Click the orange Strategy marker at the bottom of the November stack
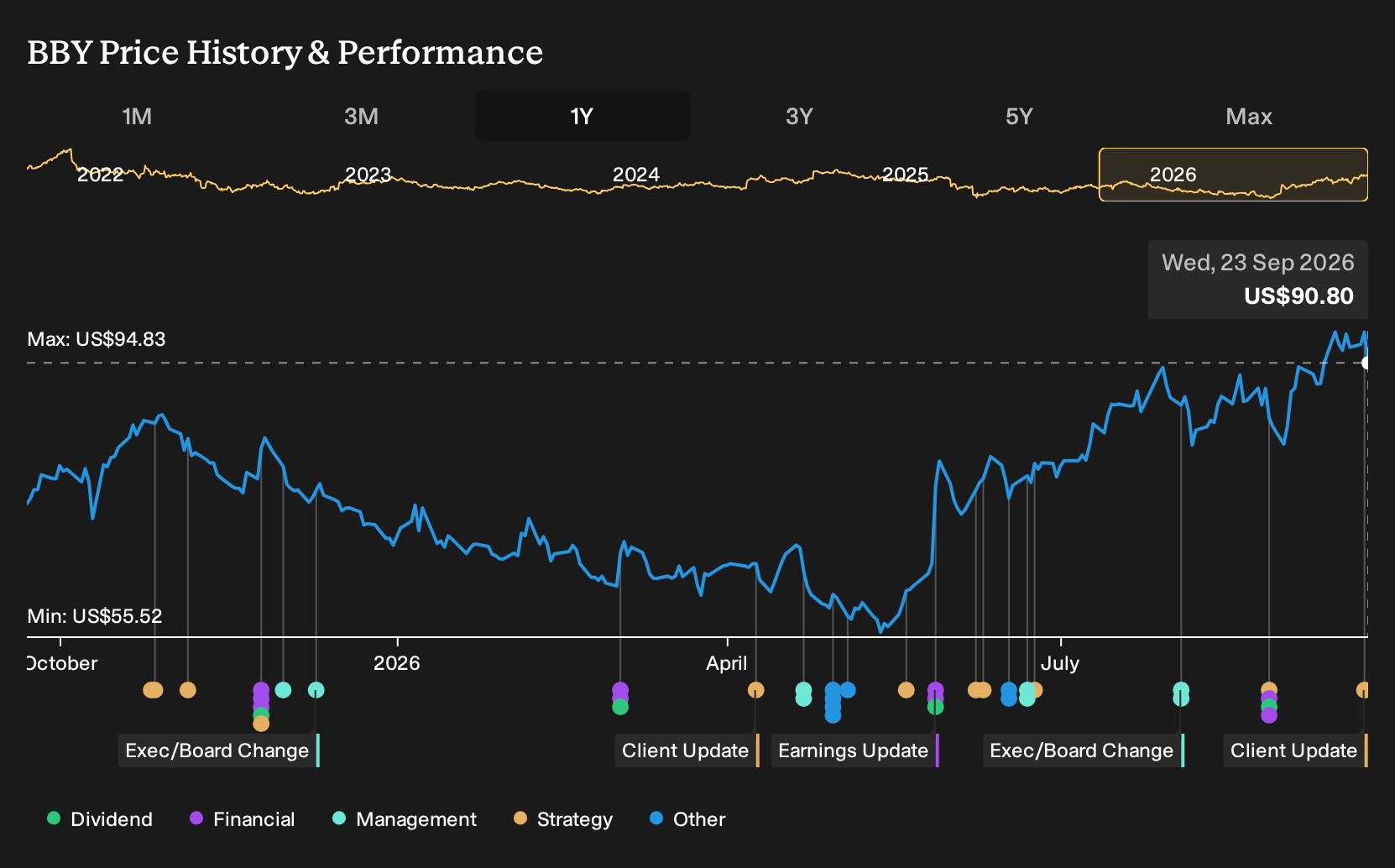The image size is (1395, 868). tap(261, 723)
